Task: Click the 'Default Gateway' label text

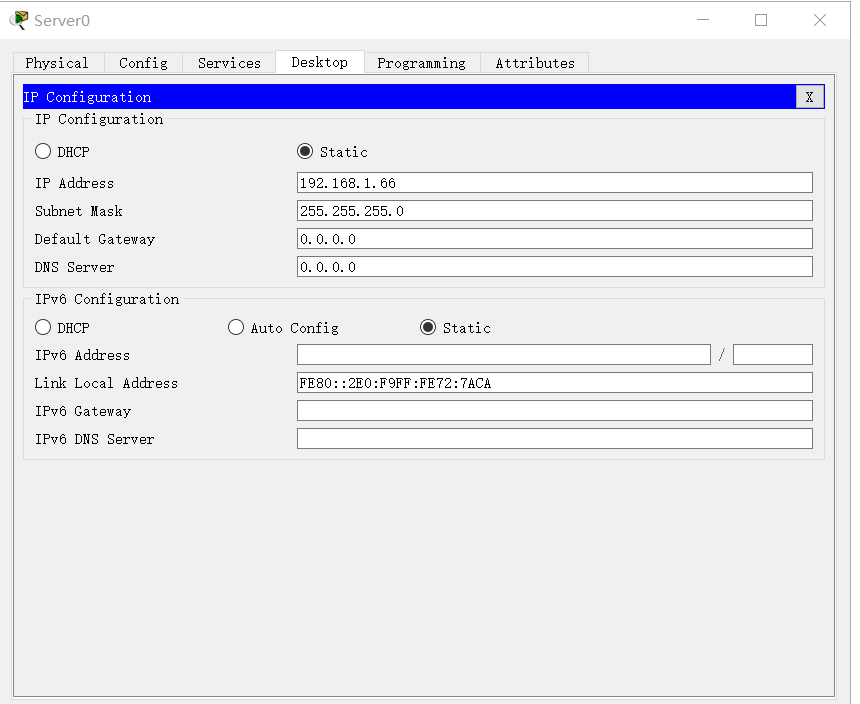Action: tap(95, 239)
